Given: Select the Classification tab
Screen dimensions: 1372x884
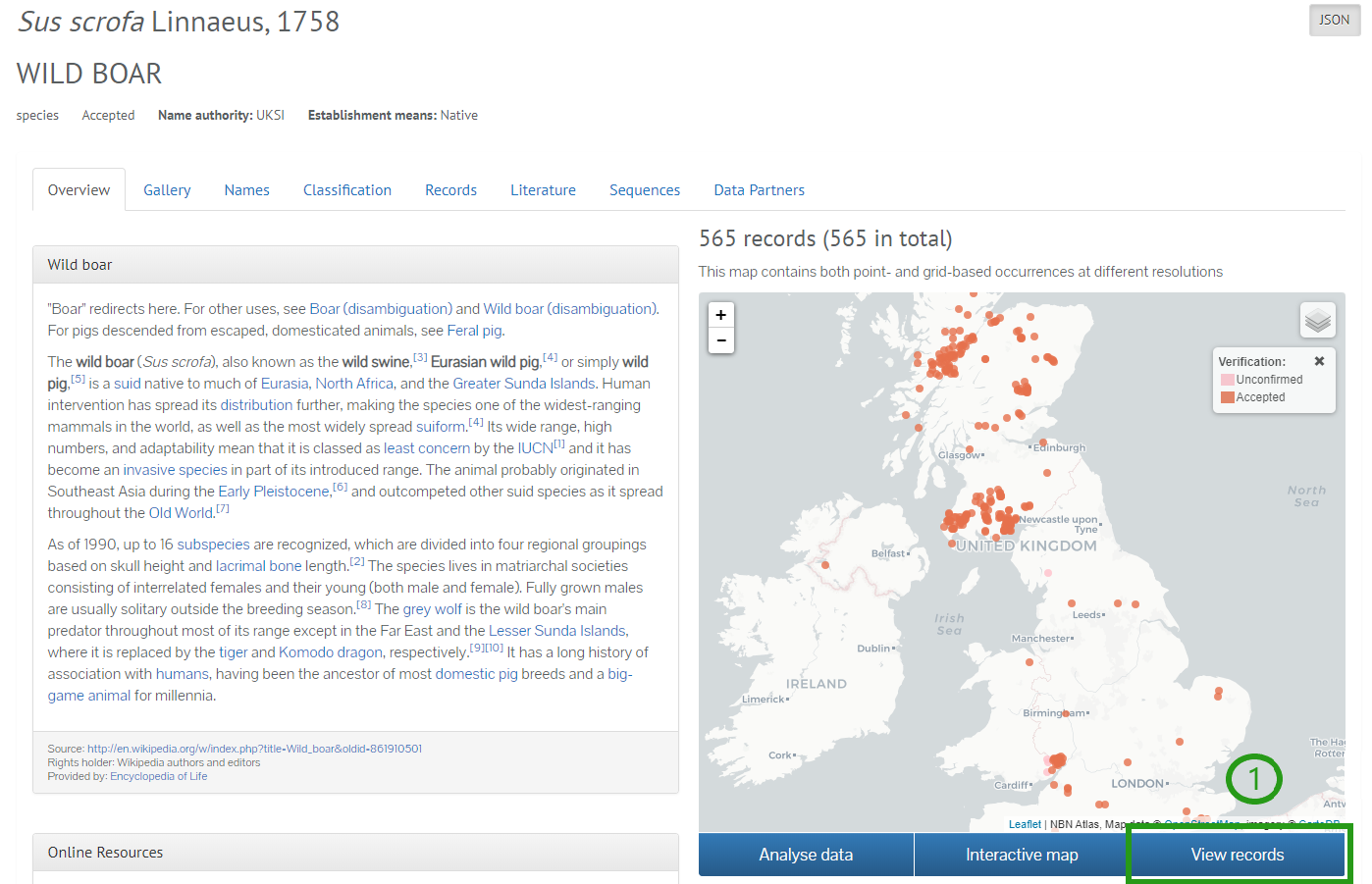Looking at the screenshot, I should click(x=346, y=190).
